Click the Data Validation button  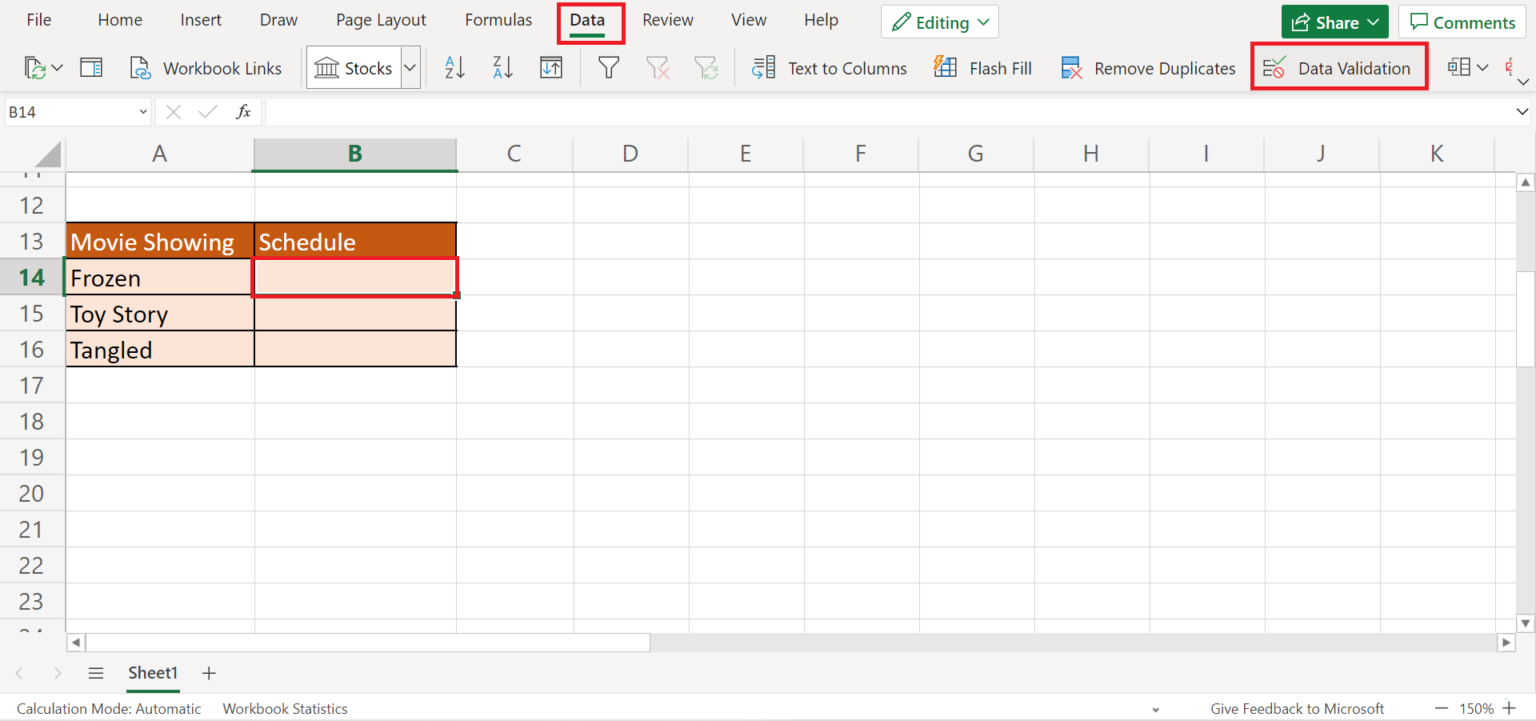pos(1339,67)
